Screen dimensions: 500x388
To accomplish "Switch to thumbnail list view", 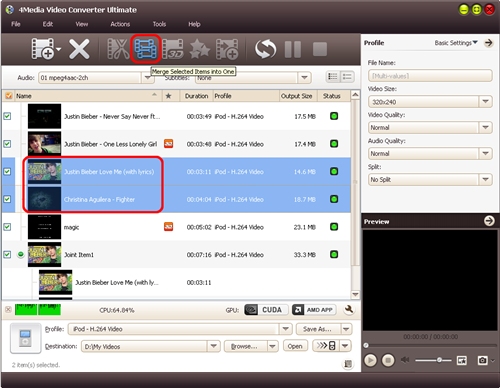I will tap(333, 77).
